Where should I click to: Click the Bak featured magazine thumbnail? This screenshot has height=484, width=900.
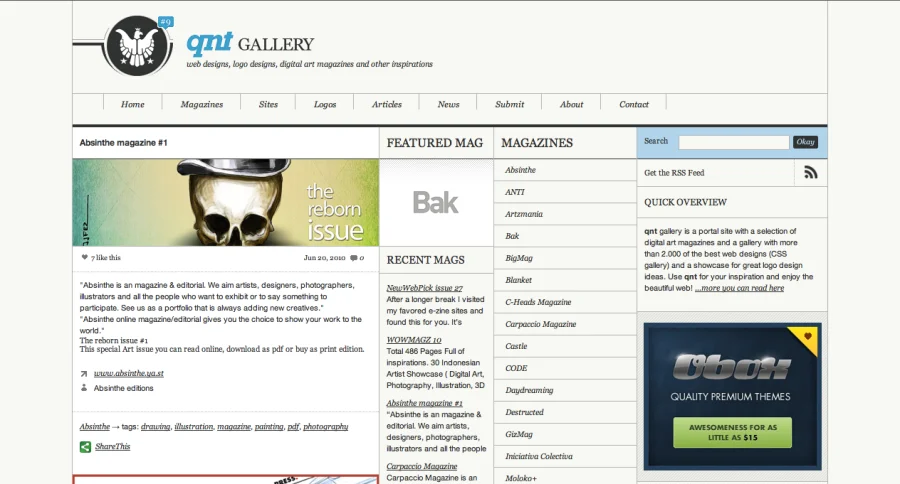pyautogui.click(x=436, y=203)
